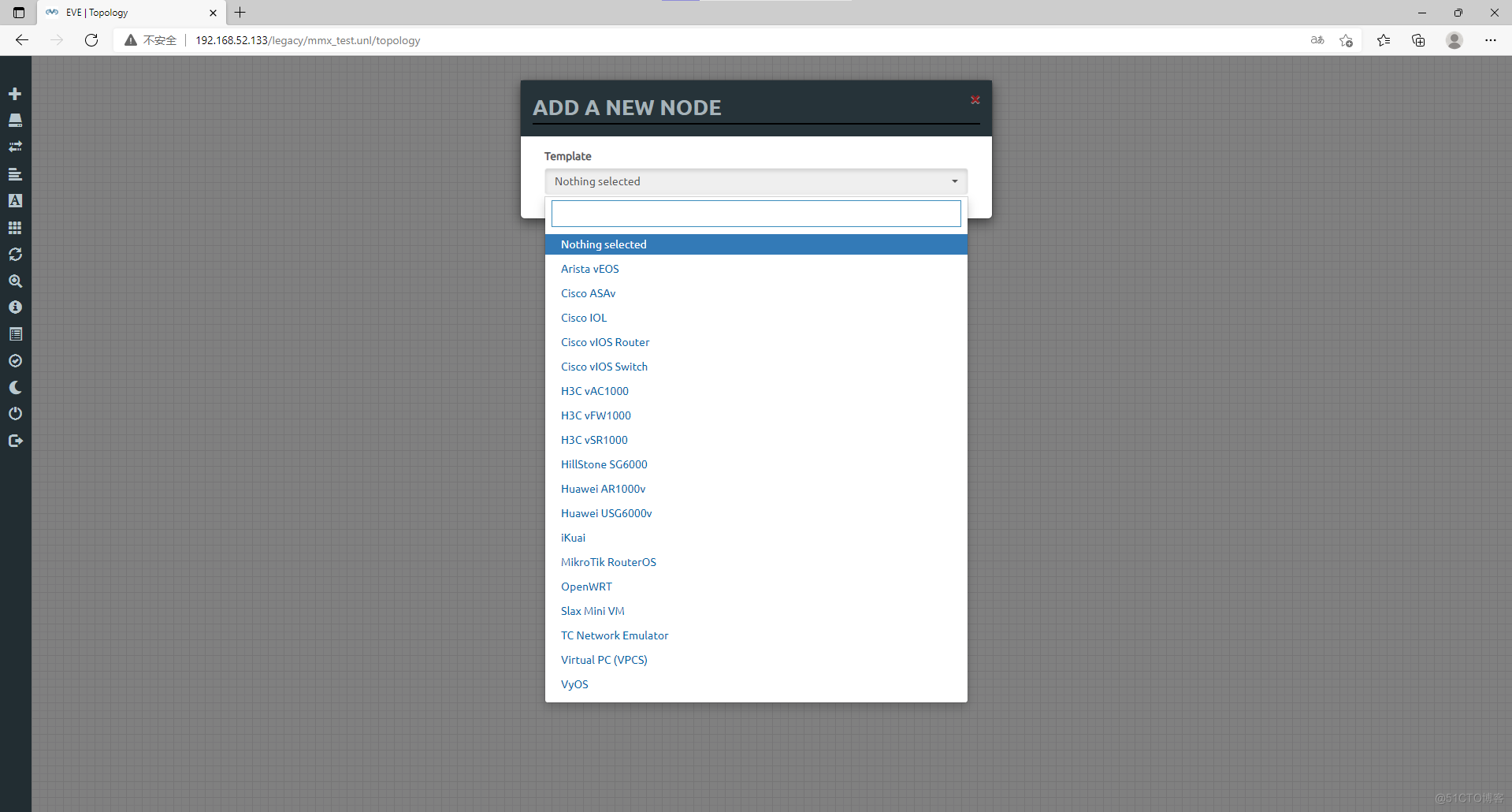Click the browser translate icon

pos(1317,40)
